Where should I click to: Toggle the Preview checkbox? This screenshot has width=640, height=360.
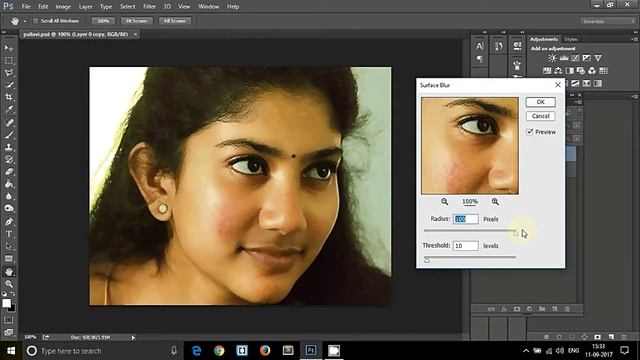click(x=530, y=132)
